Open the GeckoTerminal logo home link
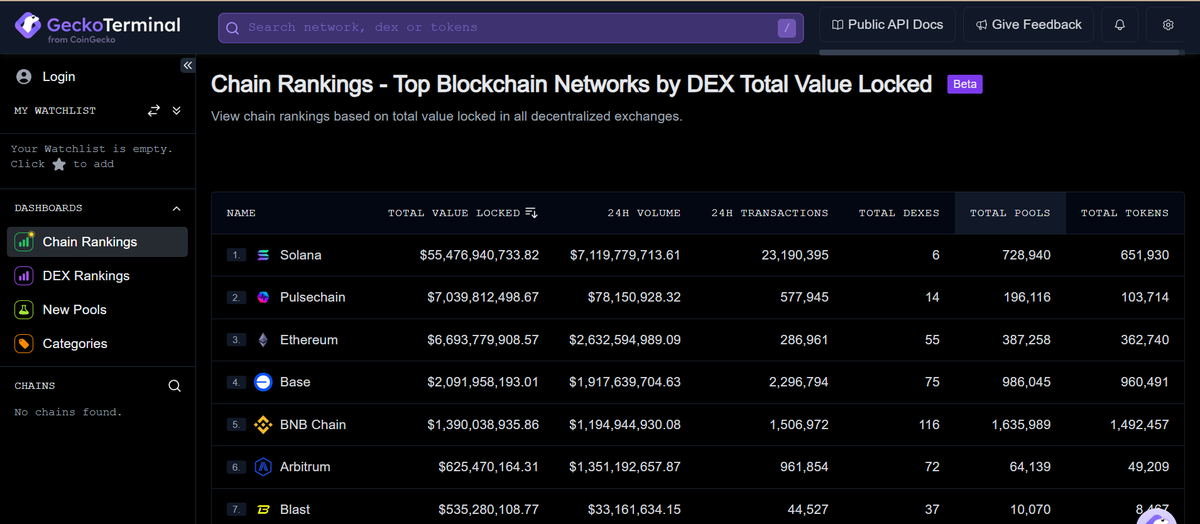This screenshot has height=524, width=1200. tap(97, 27)
